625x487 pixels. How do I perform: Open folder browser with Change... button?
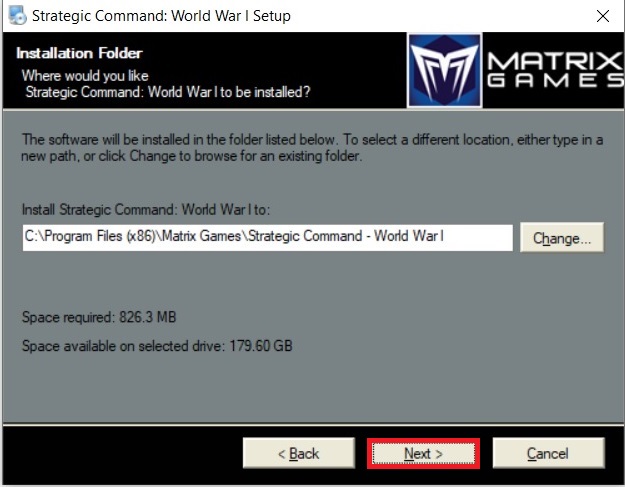tap(562, 238)
